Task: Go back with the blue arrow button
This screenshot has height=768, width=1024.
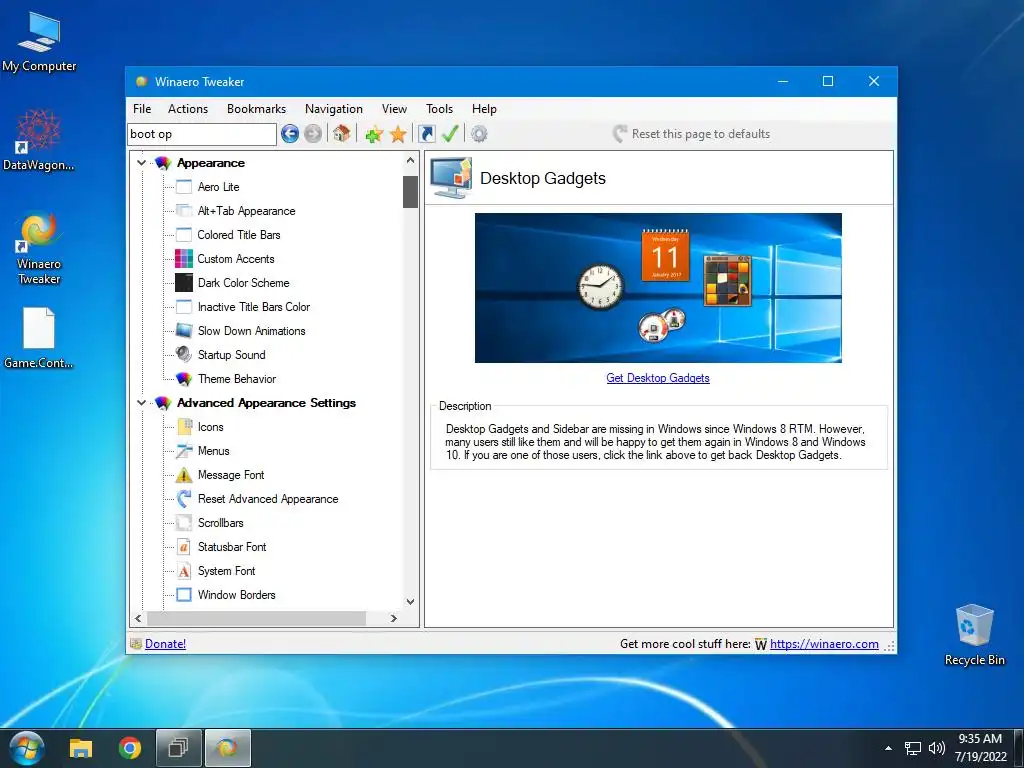Action: (x=290, y=134)
